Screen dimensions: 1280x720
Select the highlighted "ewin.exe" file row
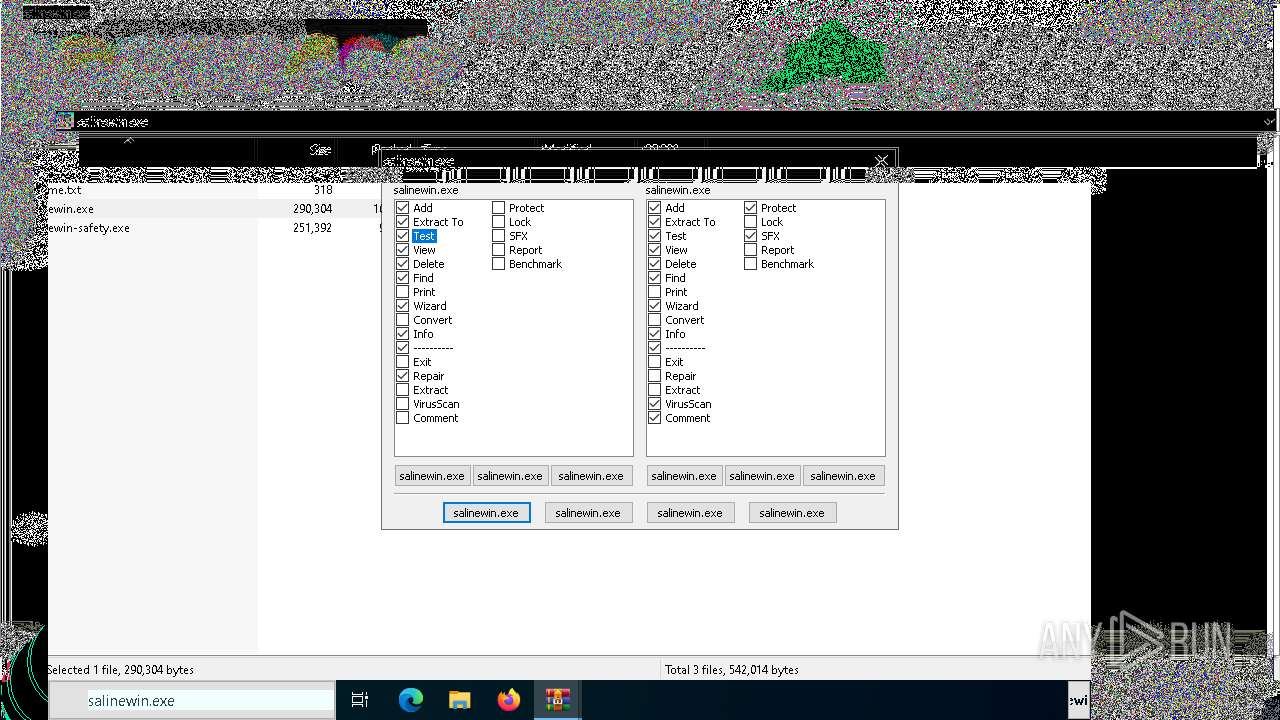point(215,209)
